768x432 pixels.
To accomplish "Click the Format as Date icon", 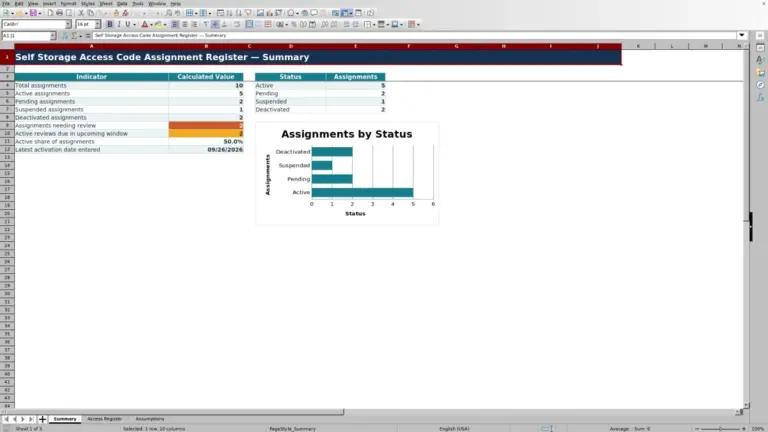I will point(312,24).
